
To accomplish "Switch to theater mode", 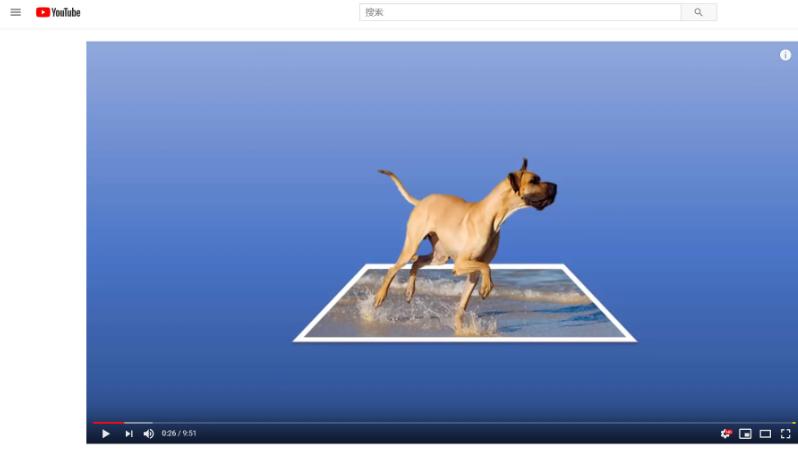I will [765, 434].
